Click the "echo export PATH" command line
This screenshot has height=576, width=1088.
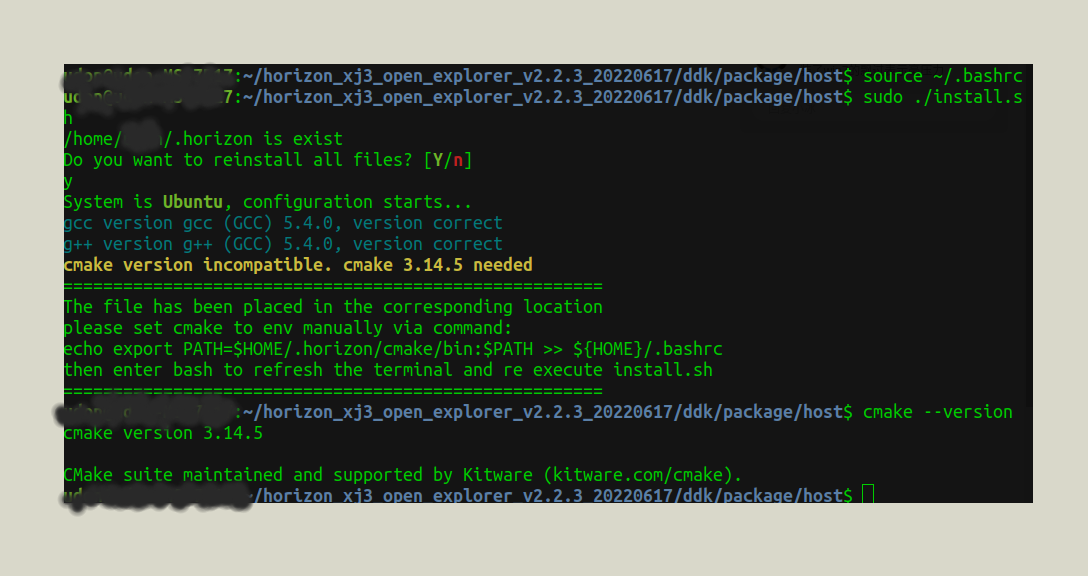[392, 349]
